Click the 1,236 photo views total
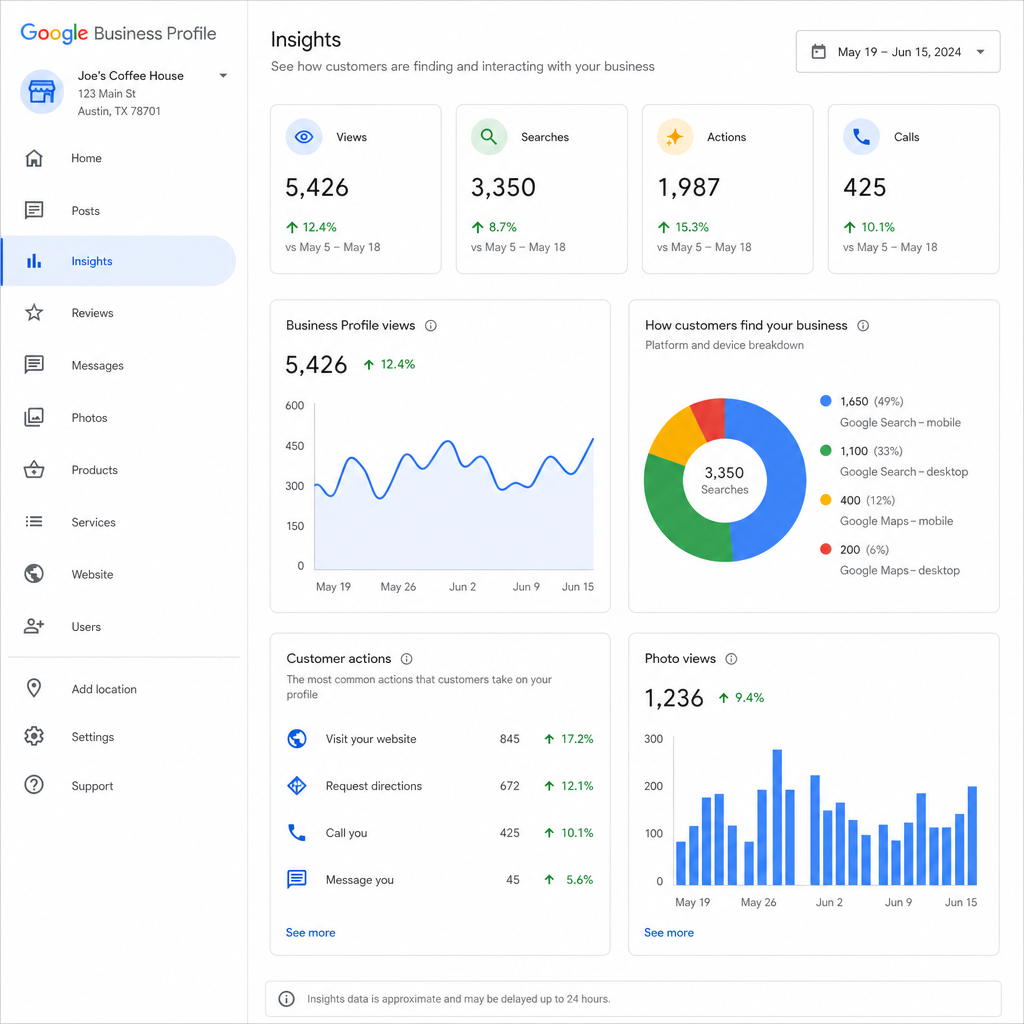Screen dimensions: 1024x1024 (674, 698)
